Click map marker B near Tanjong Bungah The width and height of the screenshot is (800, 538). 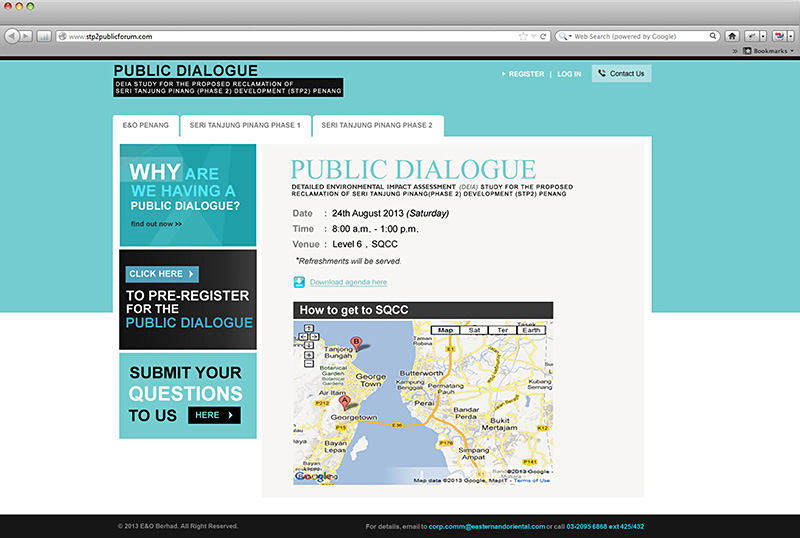356,344
